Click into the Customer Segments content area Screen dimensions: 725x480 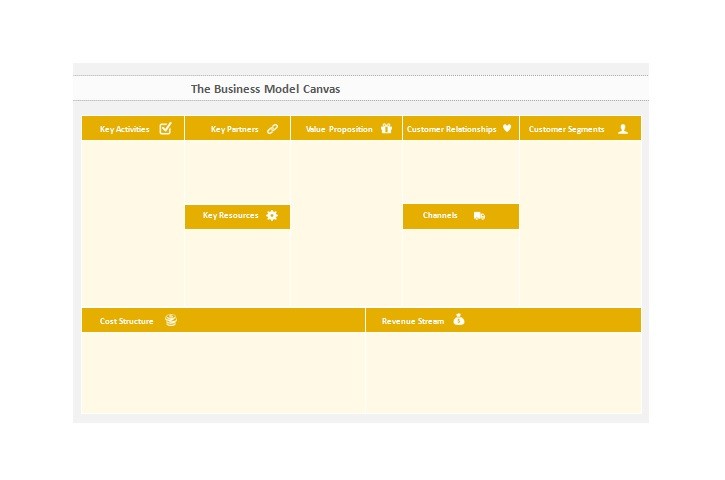tap(580, 223)
